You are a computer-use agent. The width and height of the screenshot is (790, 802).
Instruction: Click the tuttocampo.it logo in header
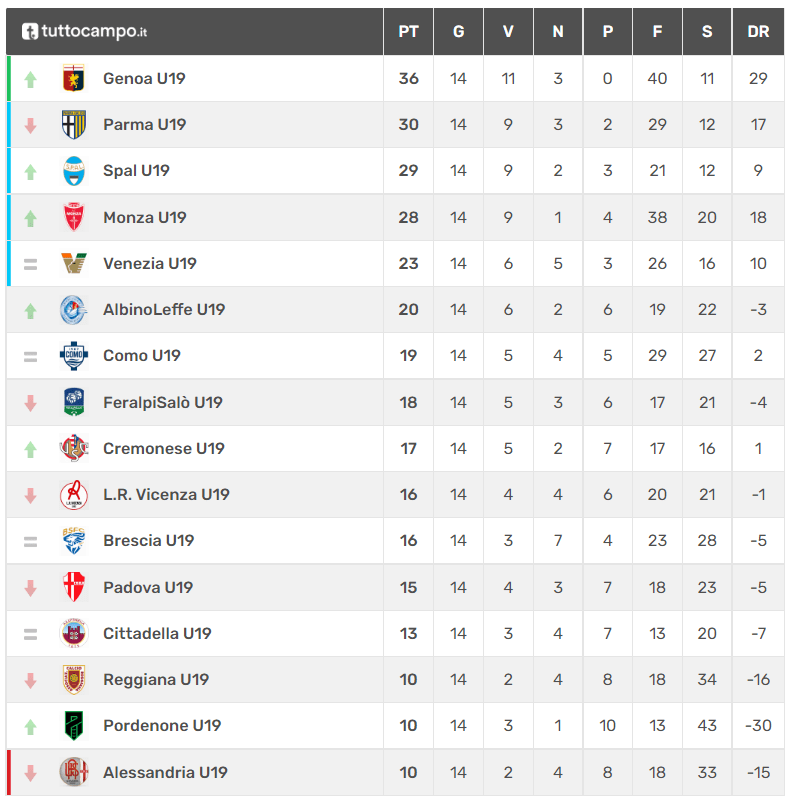click(x=84, y=32)
